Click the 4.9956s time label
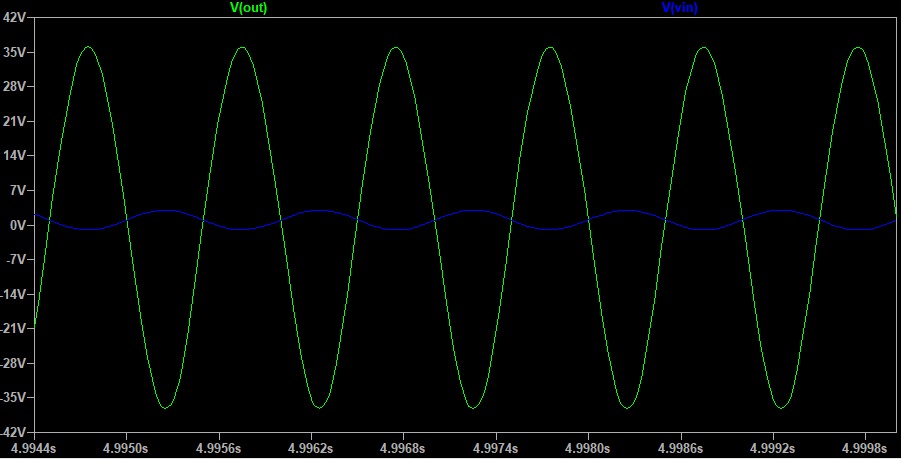This screenshot has width=901, height=459. coord(218,448)
